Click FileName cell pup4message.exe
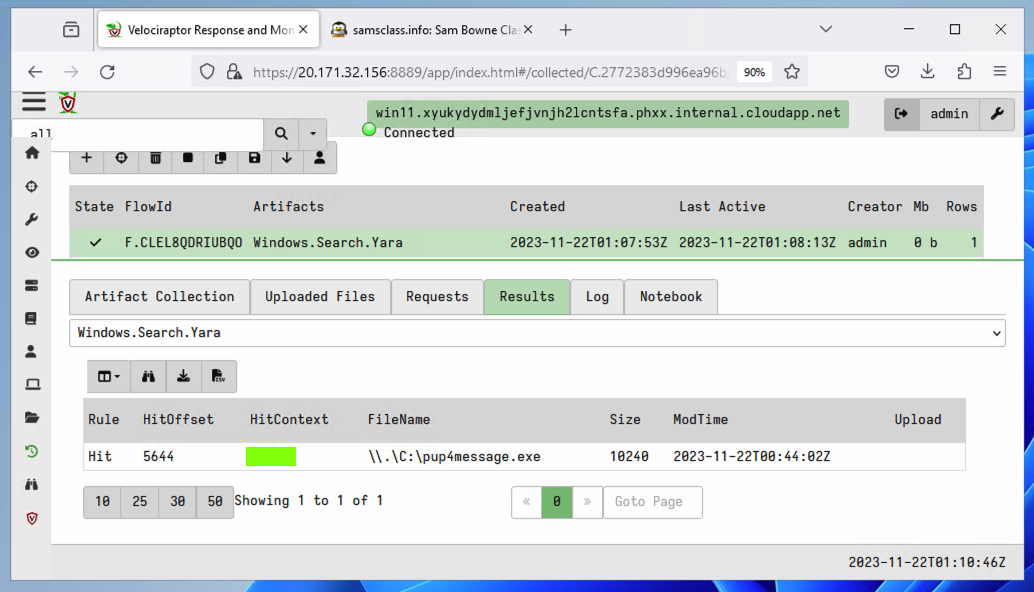The image size is (1034, 592). 454,456
